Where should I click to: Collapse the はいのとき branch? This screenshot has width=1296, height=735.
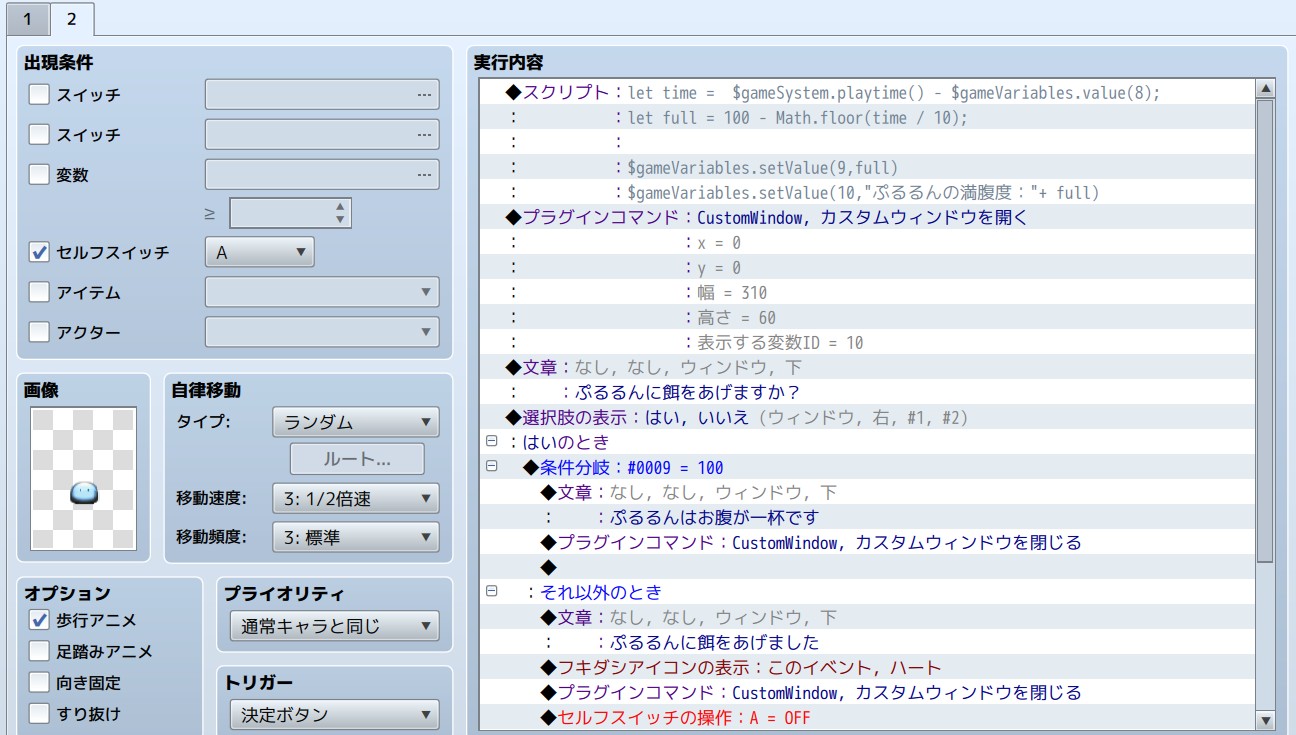pos(491,441)
